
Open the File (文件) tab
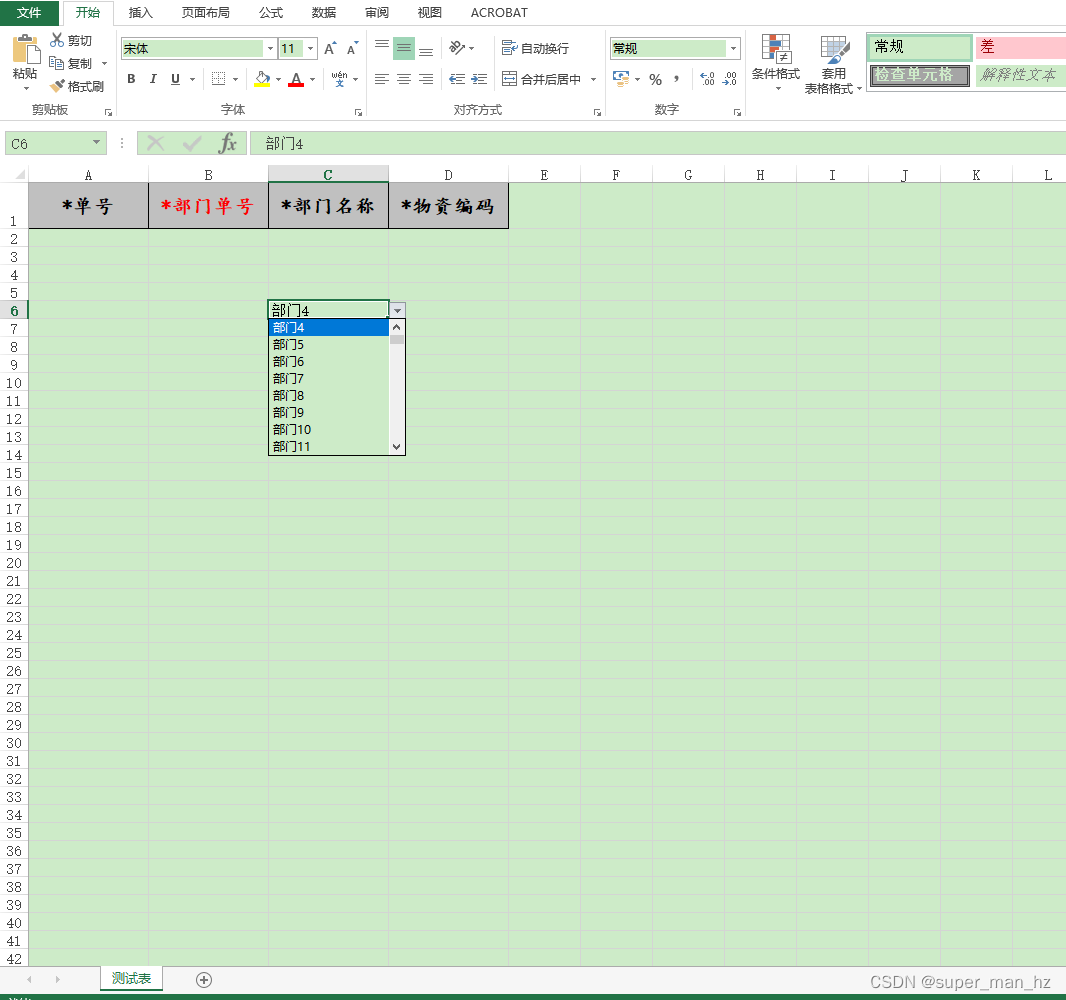tap(29, 13)
